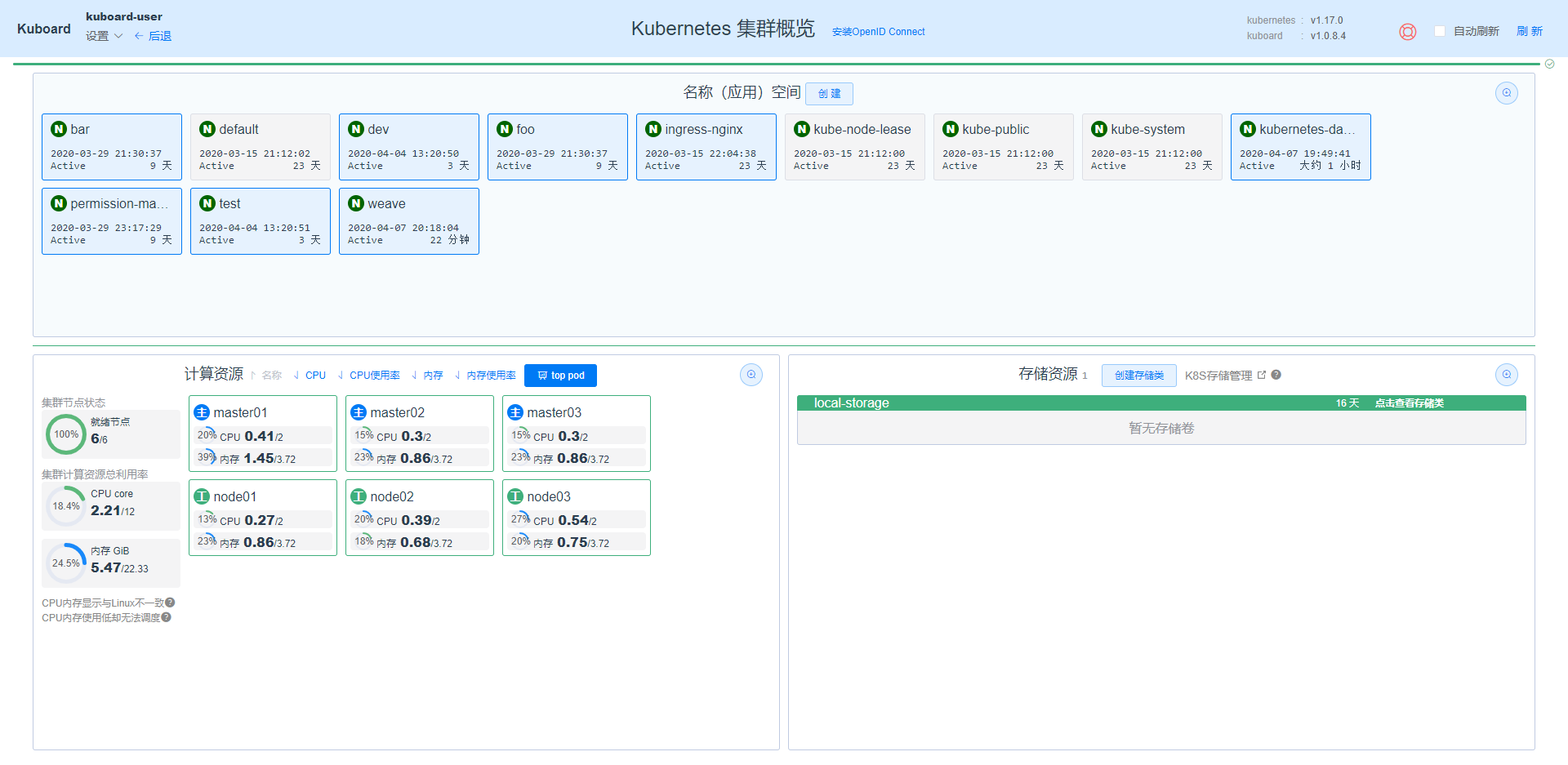Click the blue master icon of master03
This screenshot has height=765, width=1568.
pyautogui.click(x=515, y=412)
